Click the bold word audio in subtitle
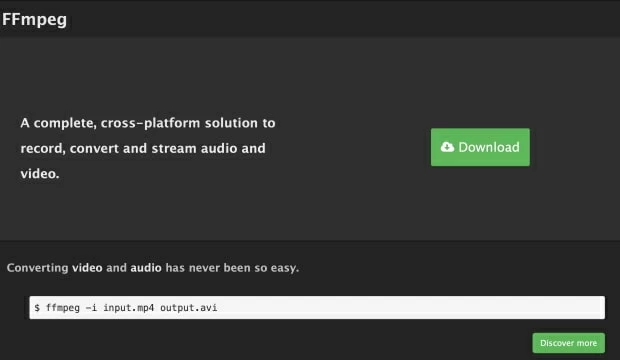 pyautogui.click(x=146, y=268)
